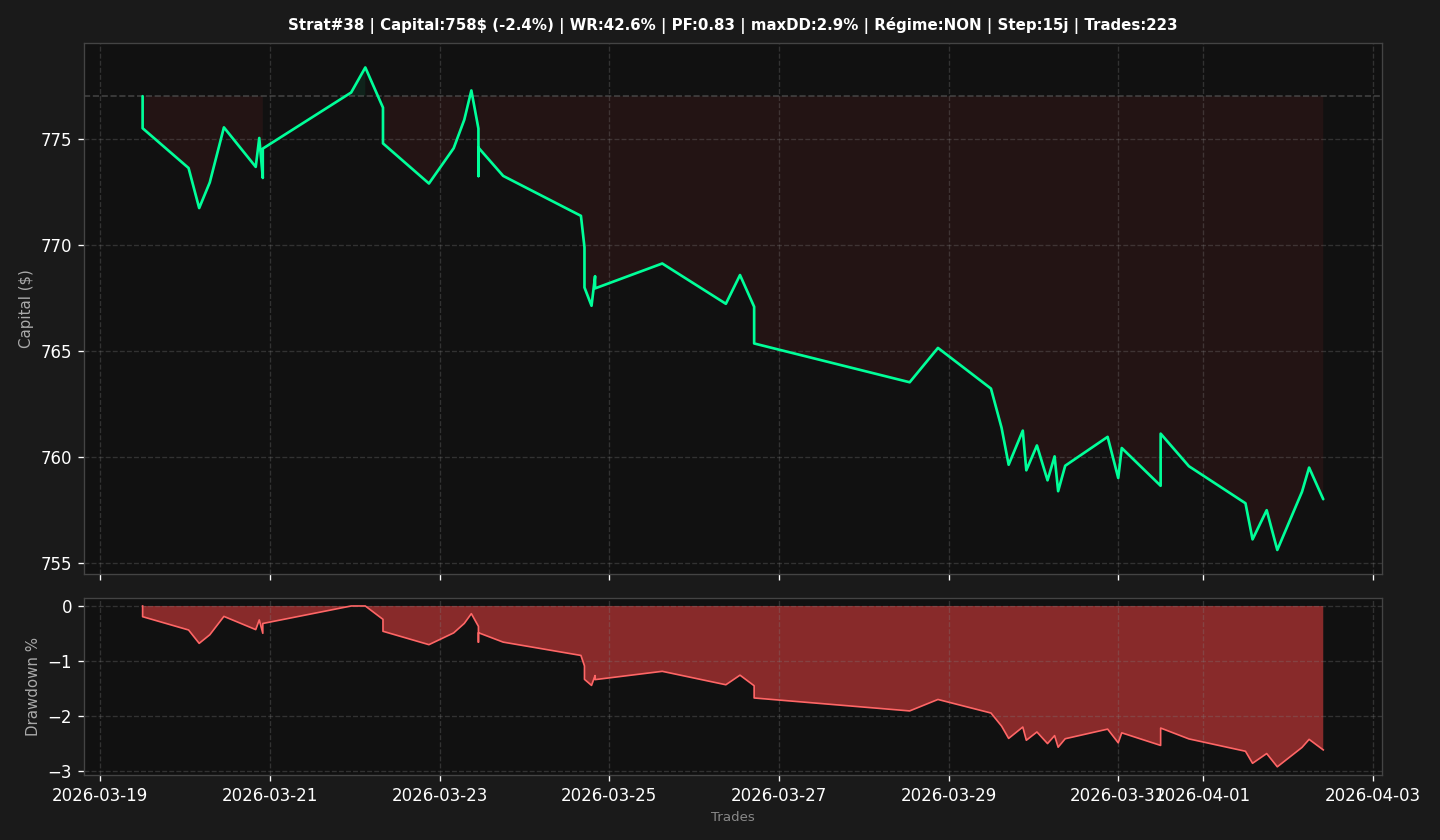
Task: Click the −1 drawdown axis tick label
Action: tap(61, 662)
